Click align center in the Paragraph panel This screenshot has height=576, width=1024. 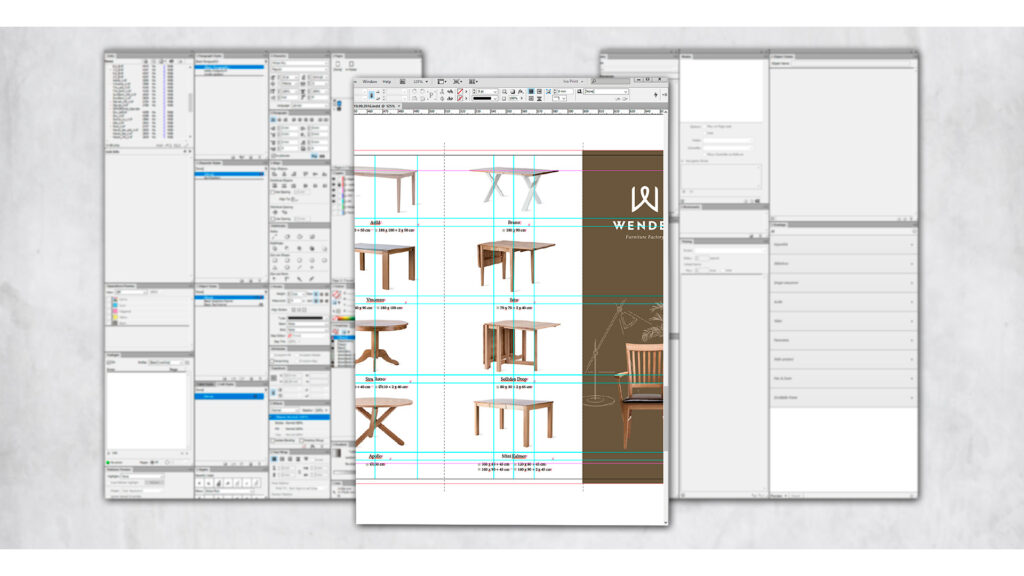tap(280, 120)
